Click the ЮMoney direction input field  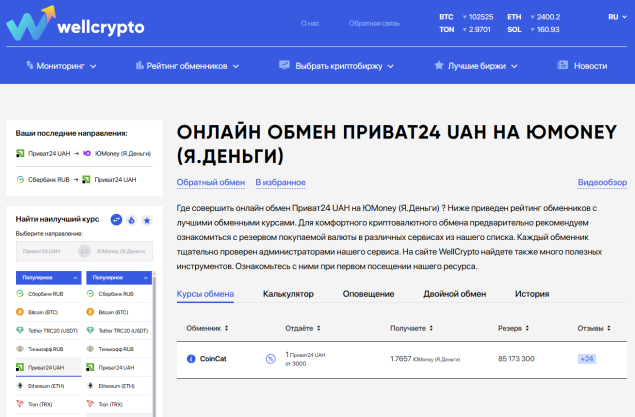pos(121,251)
